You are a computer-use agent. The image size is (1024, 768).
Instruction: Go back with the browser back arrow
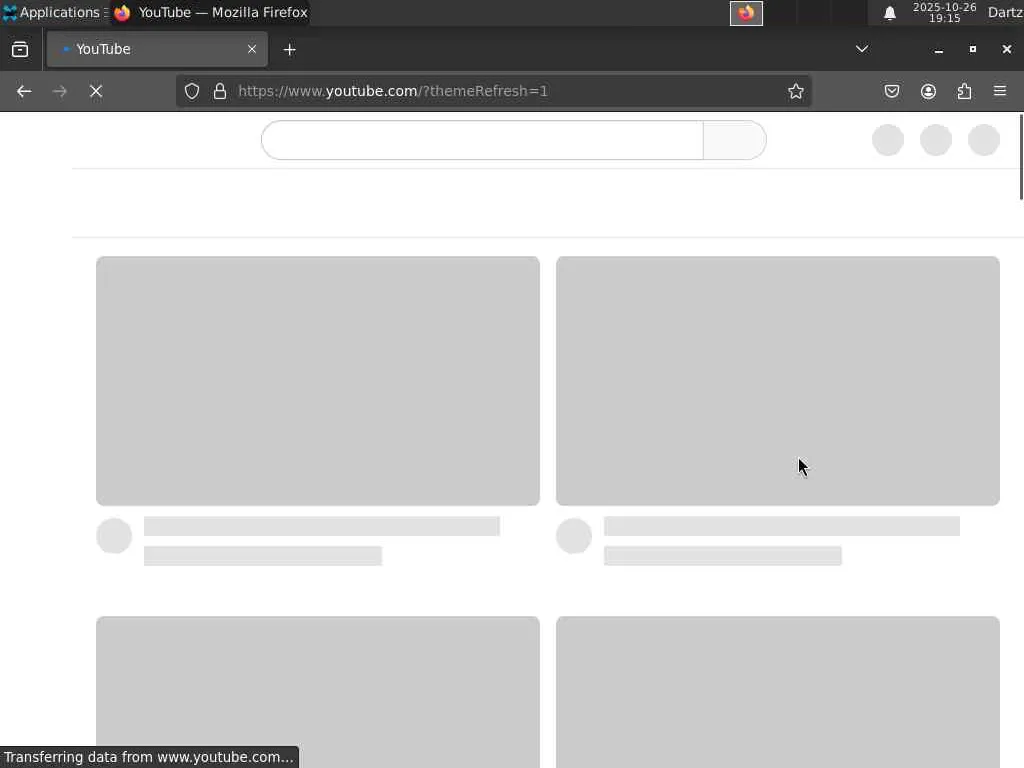(24, 91)
